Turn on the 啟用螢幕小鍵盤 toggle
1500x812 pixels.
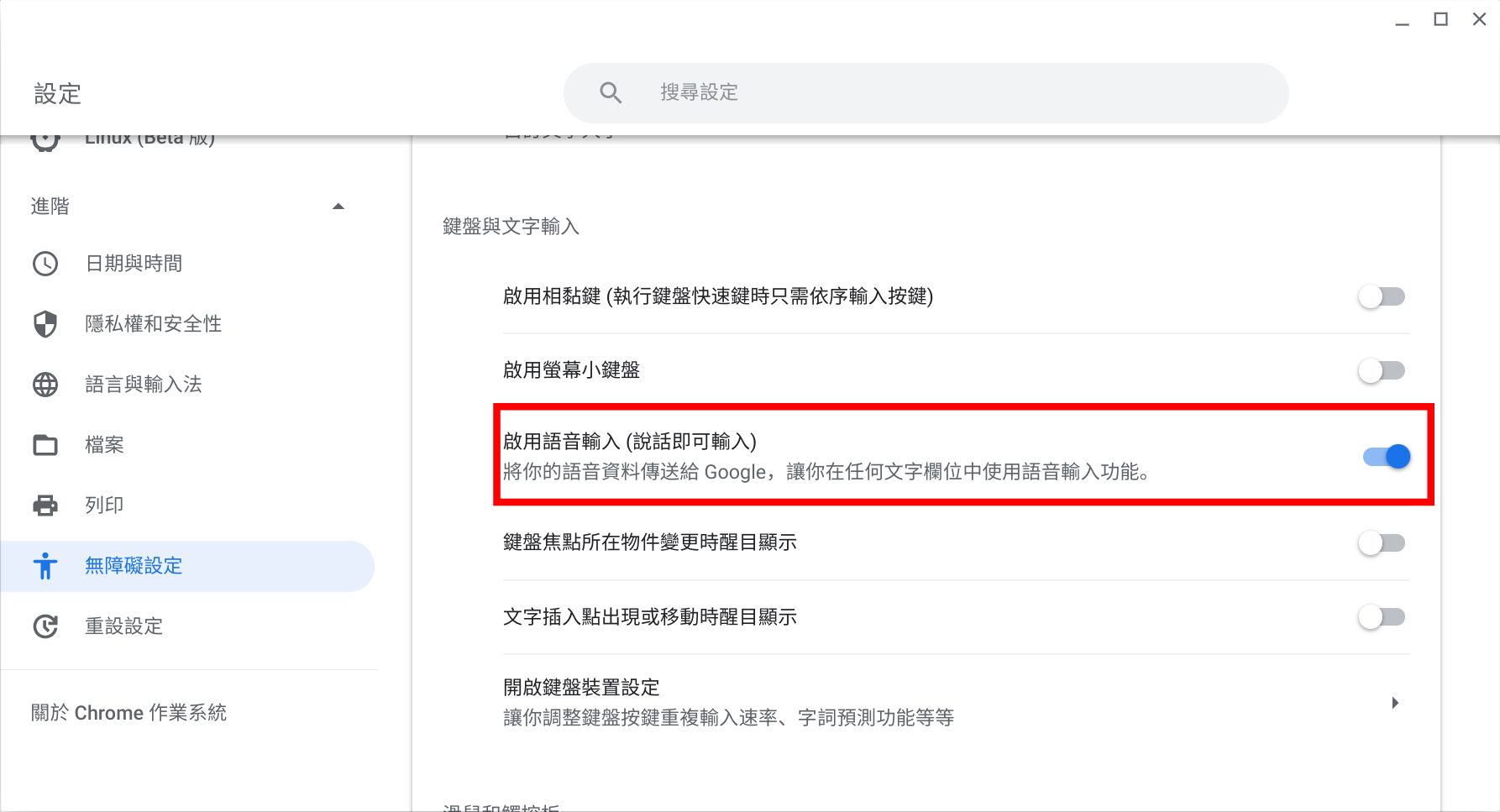[1381, 370]
